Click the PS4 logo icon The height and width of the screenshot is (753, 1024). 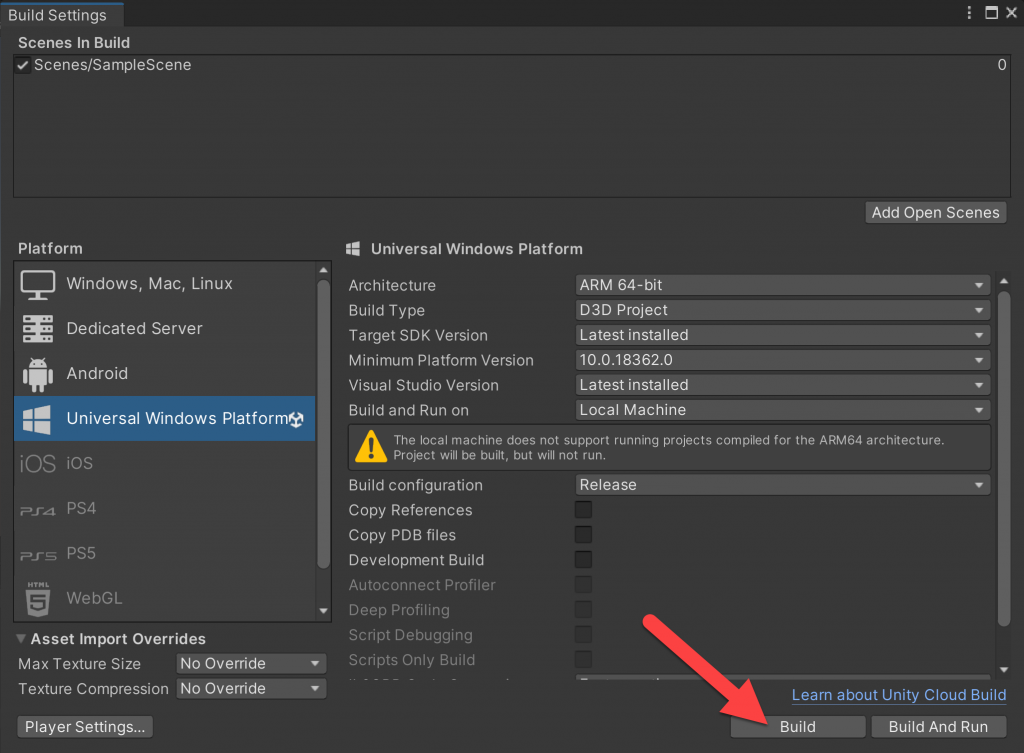pos(38,510)
